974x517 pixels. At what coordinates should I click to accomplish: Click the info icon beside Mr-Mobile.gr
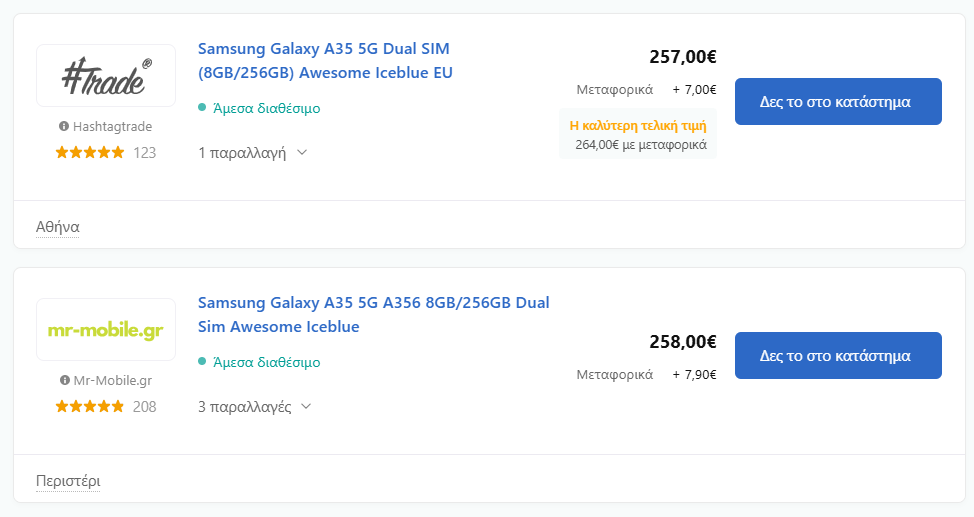pos(64,380)
